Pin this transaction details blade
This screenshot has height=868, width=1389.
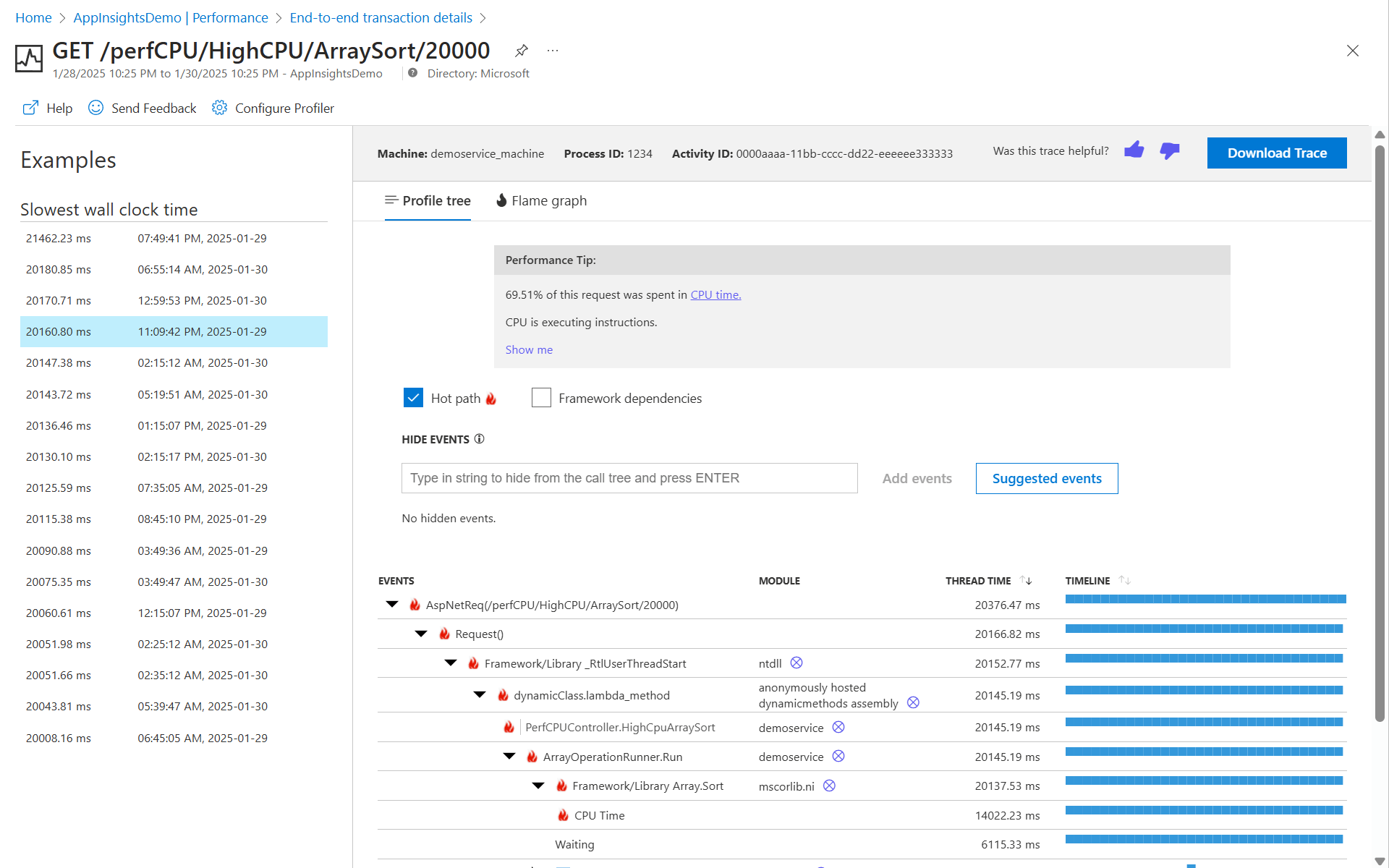click(x=521, y=51)
